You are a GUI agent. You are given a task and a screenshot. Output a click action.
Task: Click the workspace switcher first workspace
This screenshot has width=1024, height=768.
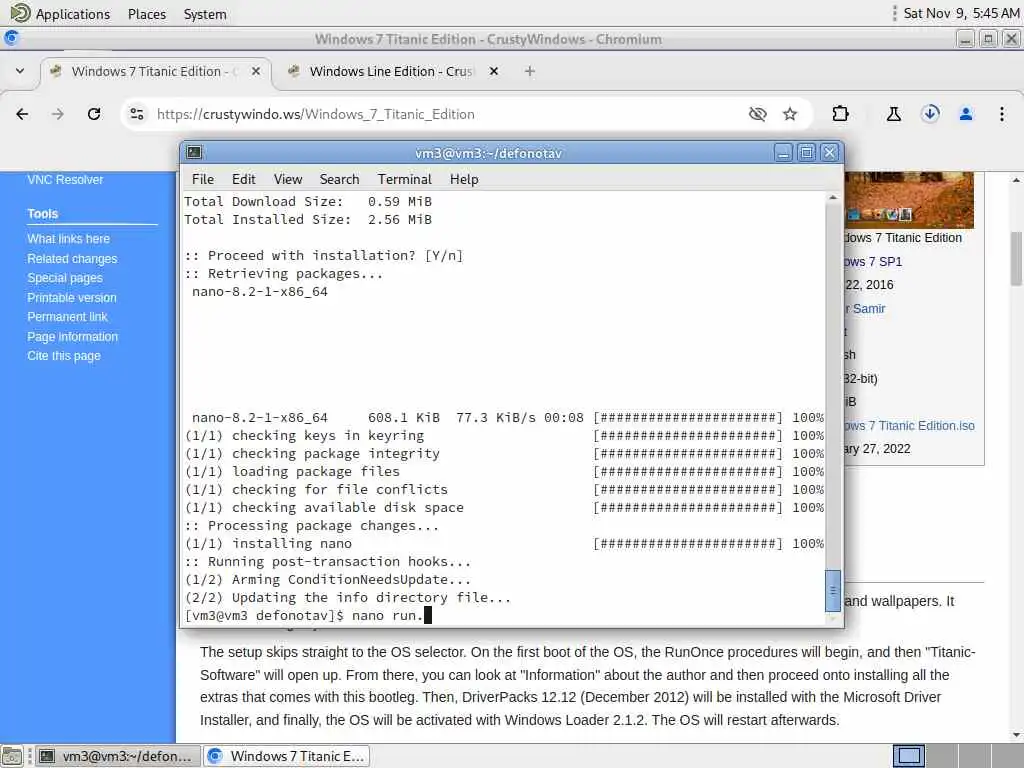(x=908, y=756)
